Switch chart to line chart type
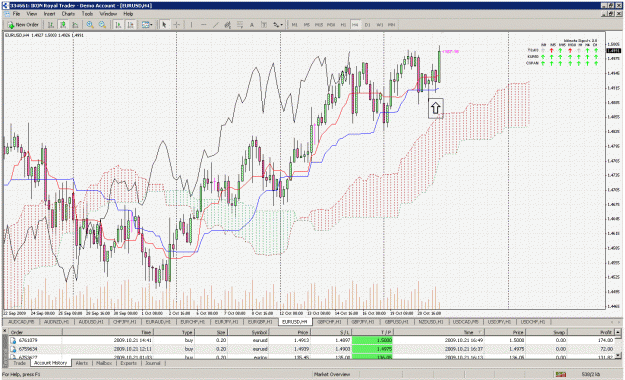This screenshot has width=625, height=380. (75, 25)
